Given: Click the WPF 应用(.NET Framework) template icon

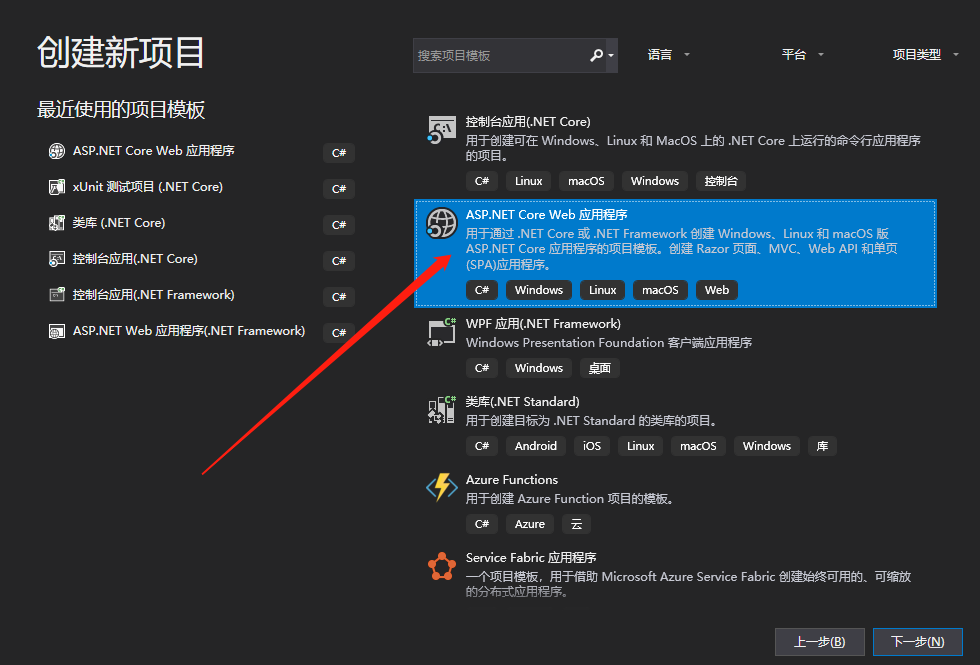Looking at the screenshot, I should point(441,332).
